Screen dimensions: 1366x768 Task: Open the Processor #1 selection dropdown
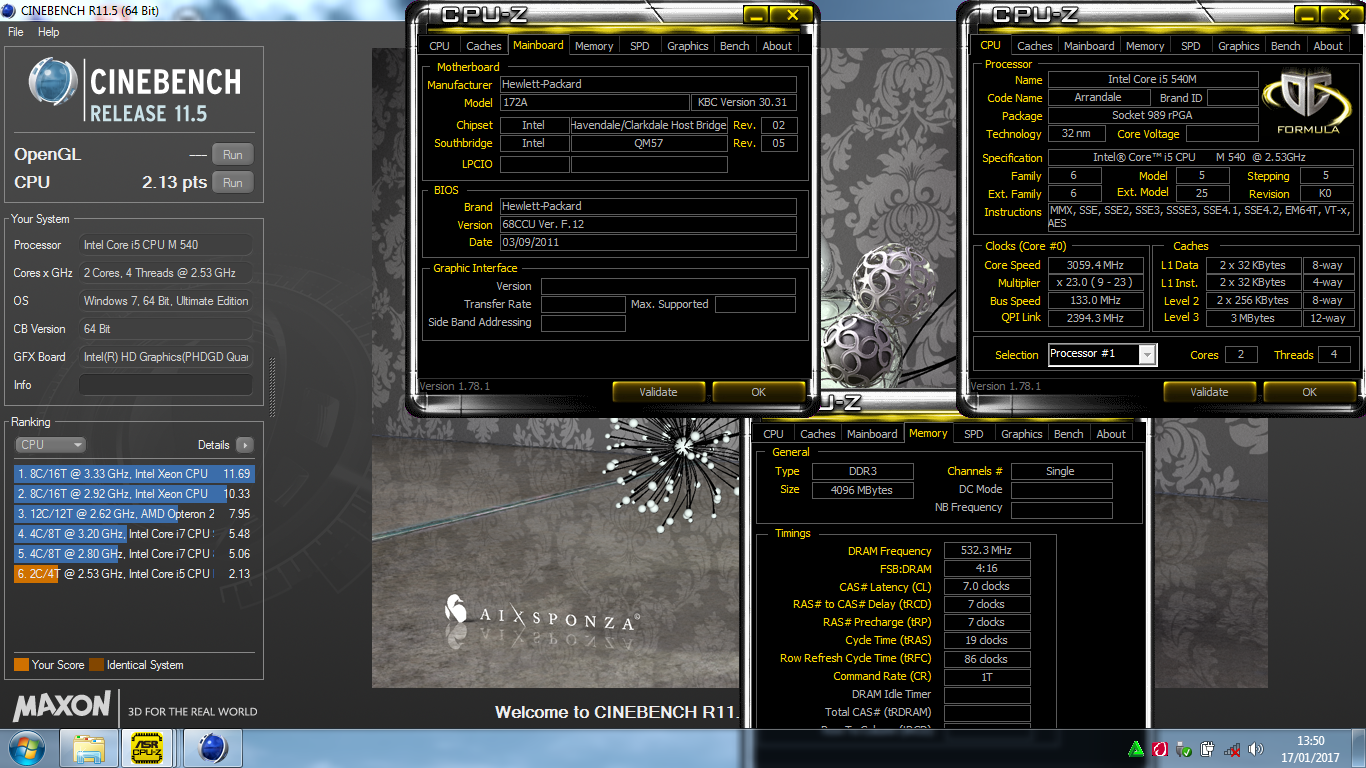[1102, 354]
